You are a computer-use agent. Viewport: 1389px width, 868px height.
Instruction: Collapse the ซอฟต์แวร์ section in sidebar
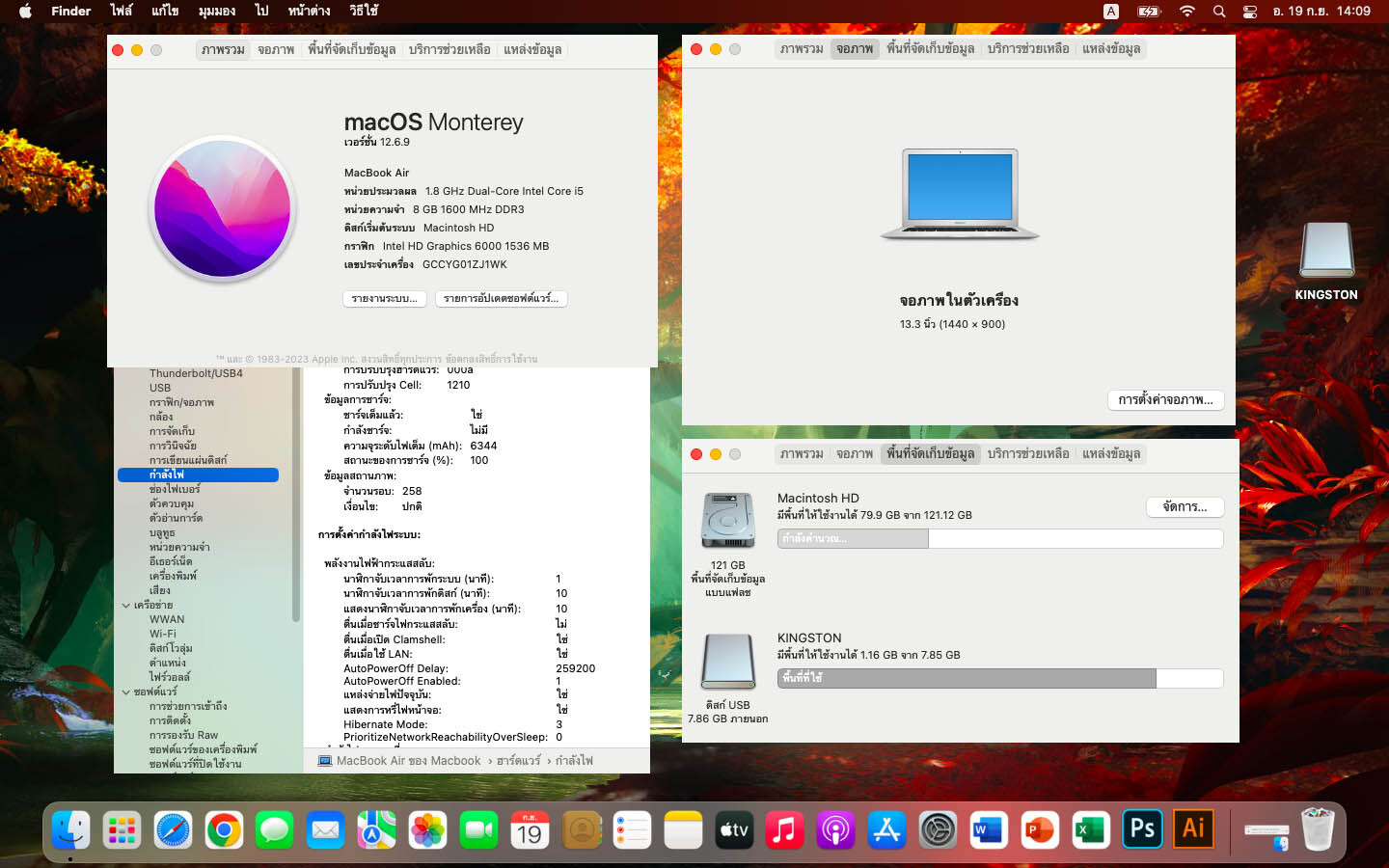[x=126, y=692]
